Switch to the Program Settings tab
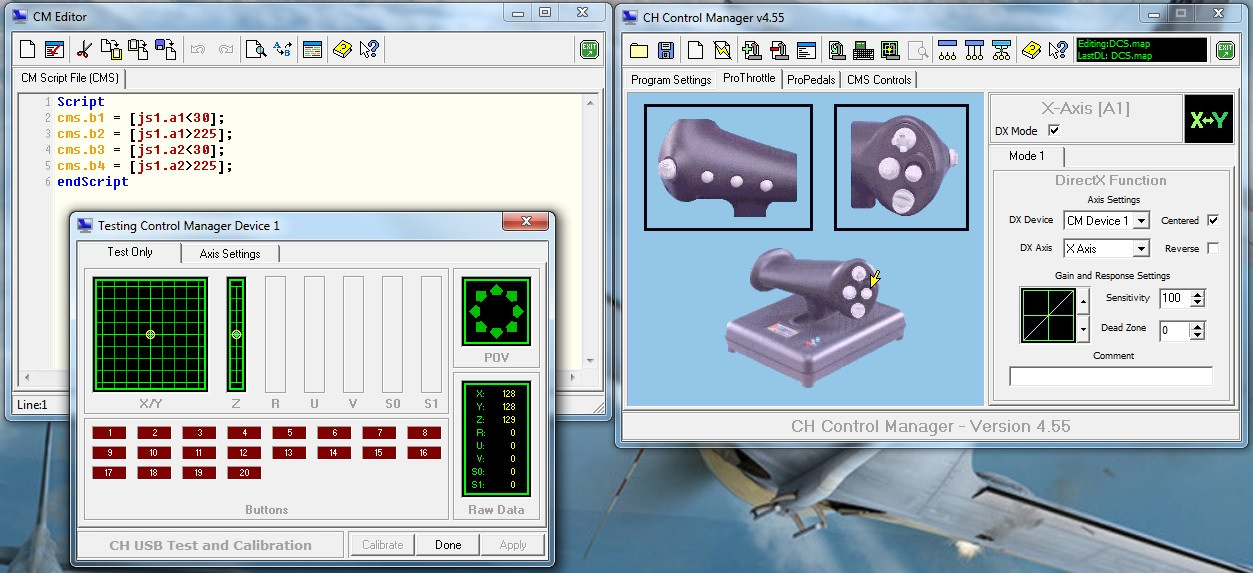The image size is (1253, 573). pos(672,80)
